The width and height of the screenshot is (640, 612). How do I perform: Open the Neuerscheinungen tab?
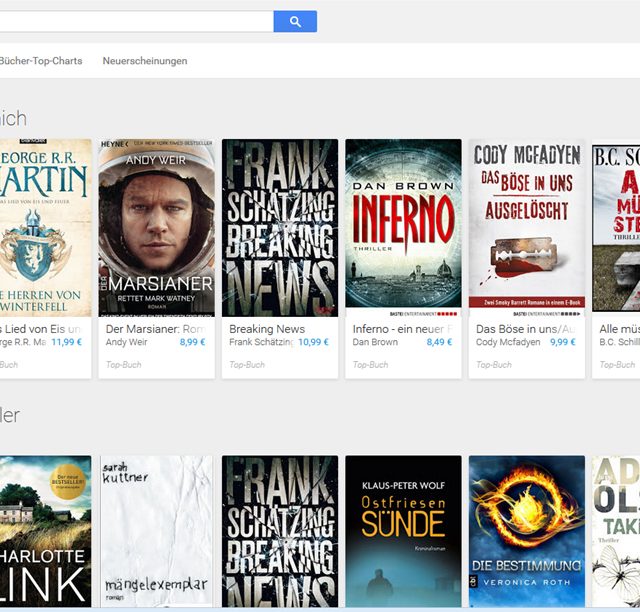click(145, 61)
